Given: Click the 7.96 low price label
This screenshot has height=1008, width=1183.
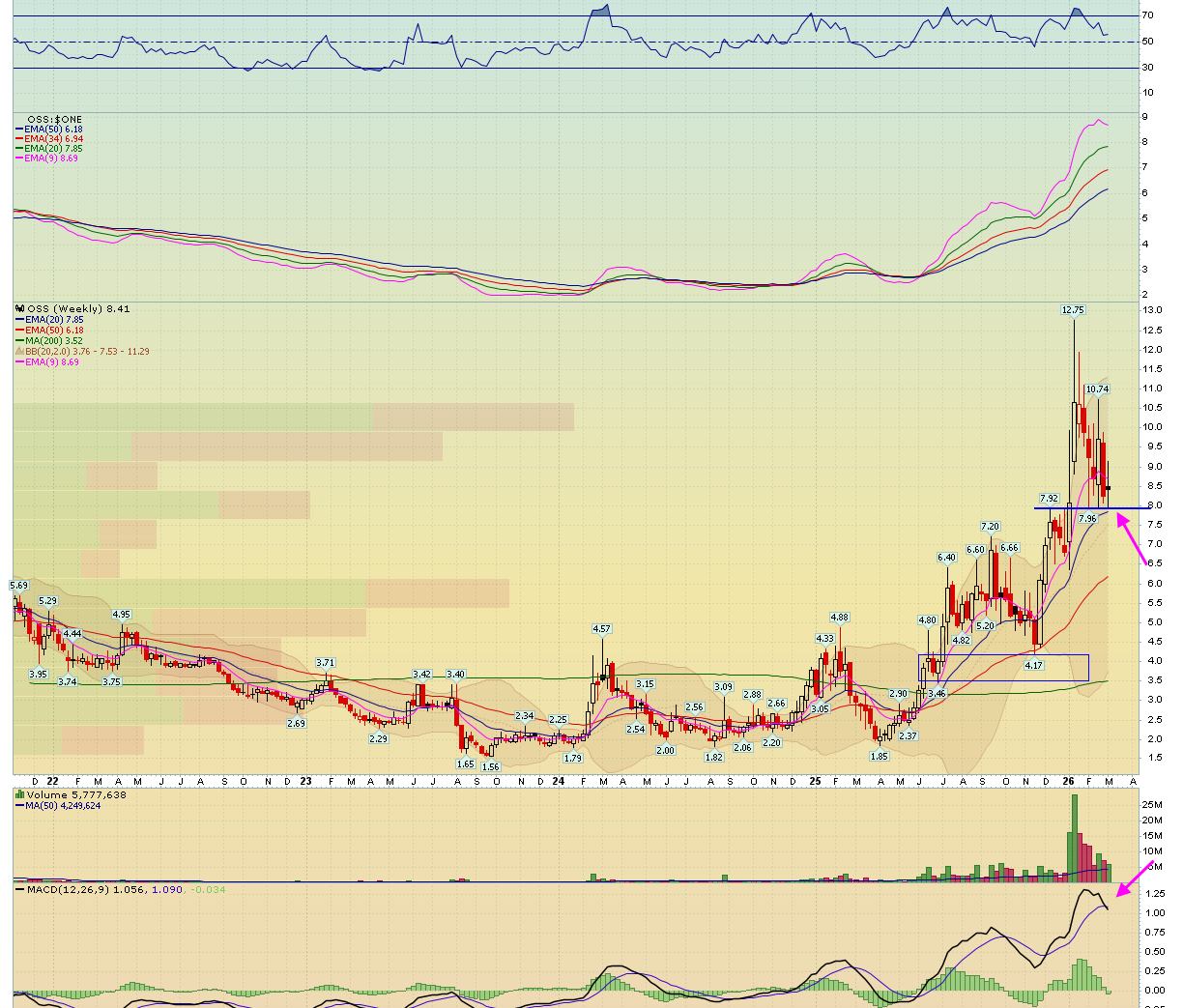Looking at the screenshot, I should tap(1087, 519).
